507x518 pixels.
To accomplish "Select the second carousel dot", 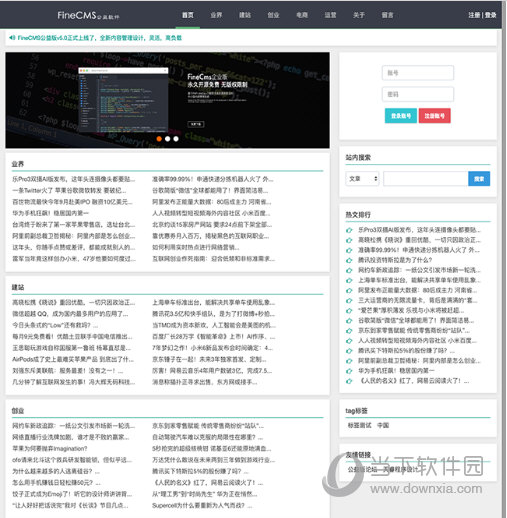I will [x=168, y=139].
